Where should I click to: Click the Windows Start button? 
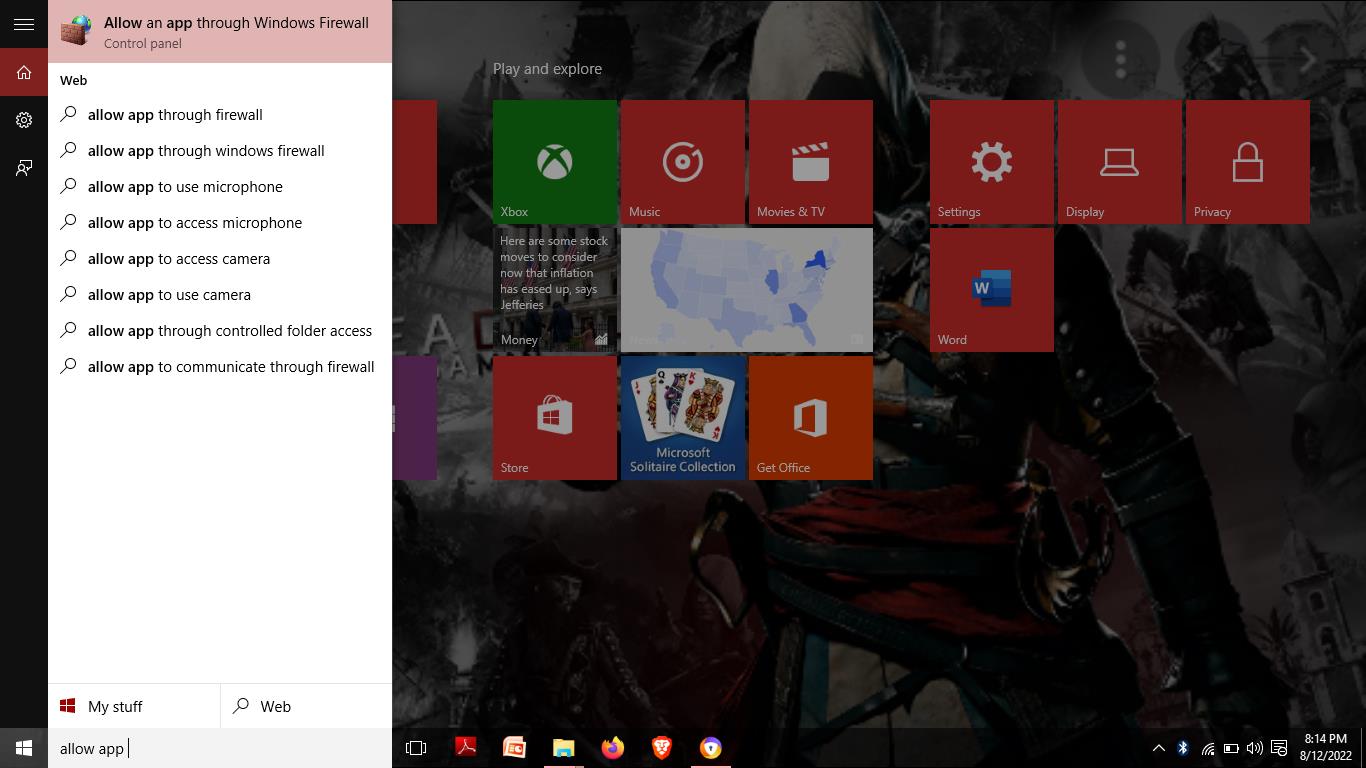[24, 748]
